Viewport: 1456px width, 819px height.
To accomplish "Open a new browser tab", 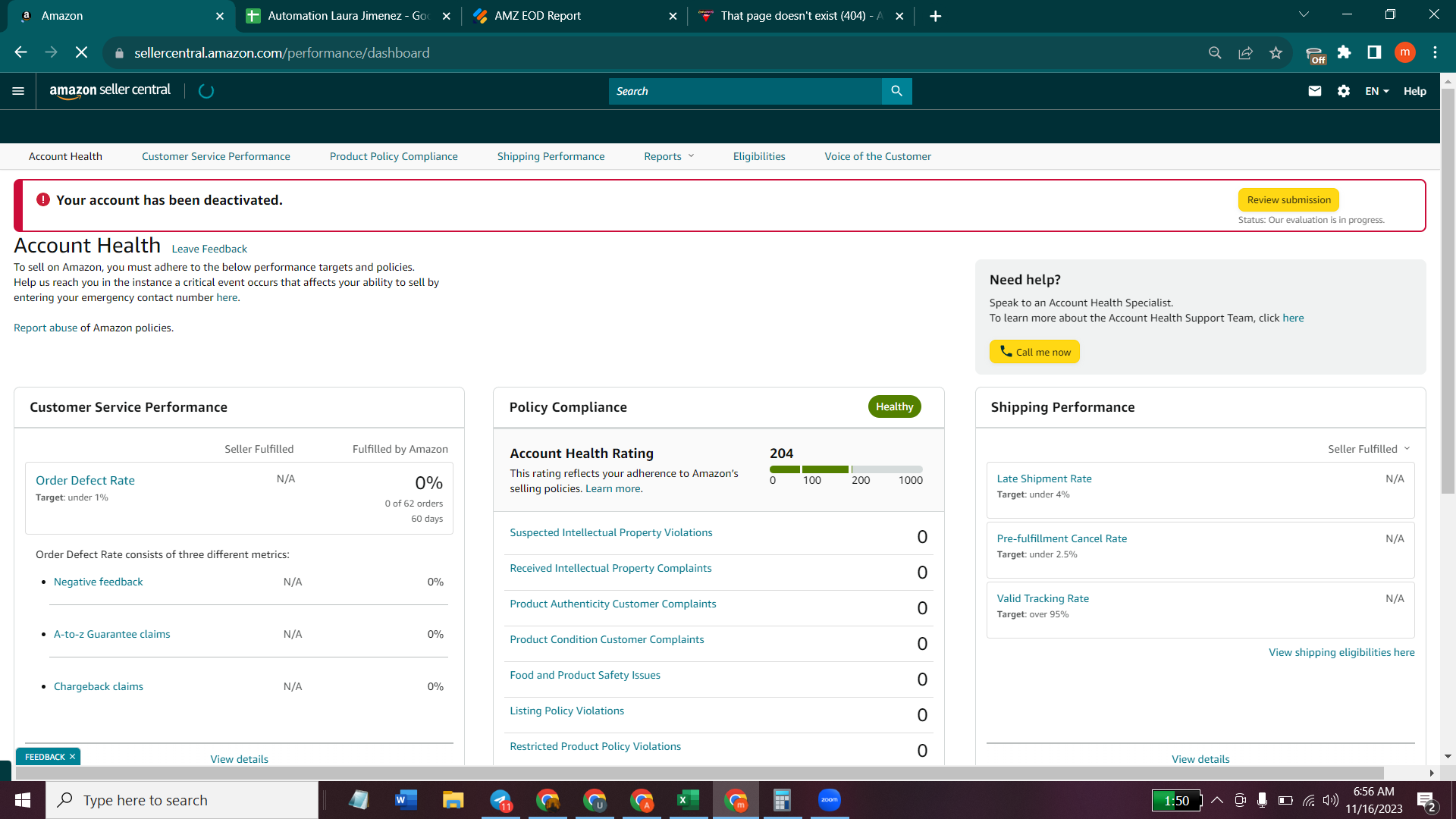I will [936, 16].
